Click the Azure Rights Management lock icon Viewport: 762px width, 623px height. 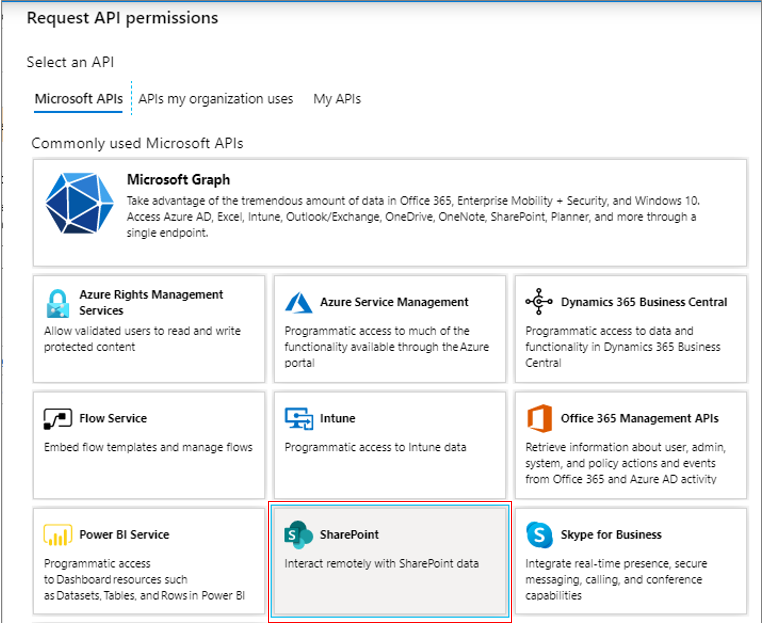pos(58,303)
